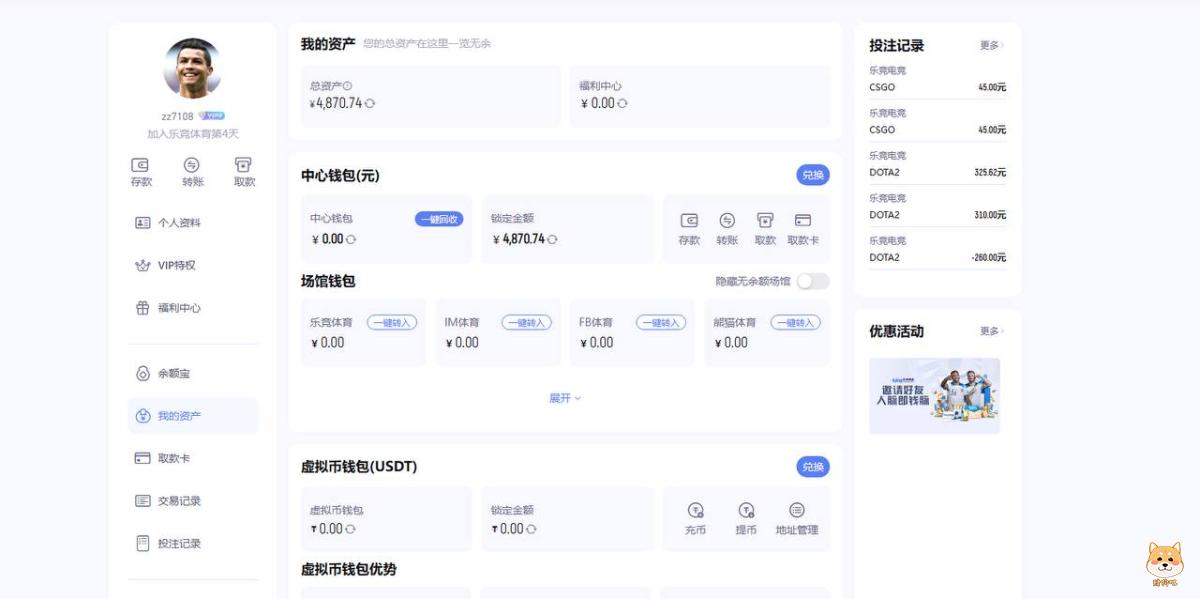Screen dimensions: 1200x599
Task: Click the user avatar photo
Action: pyautogui.click(x=191, y=68)
